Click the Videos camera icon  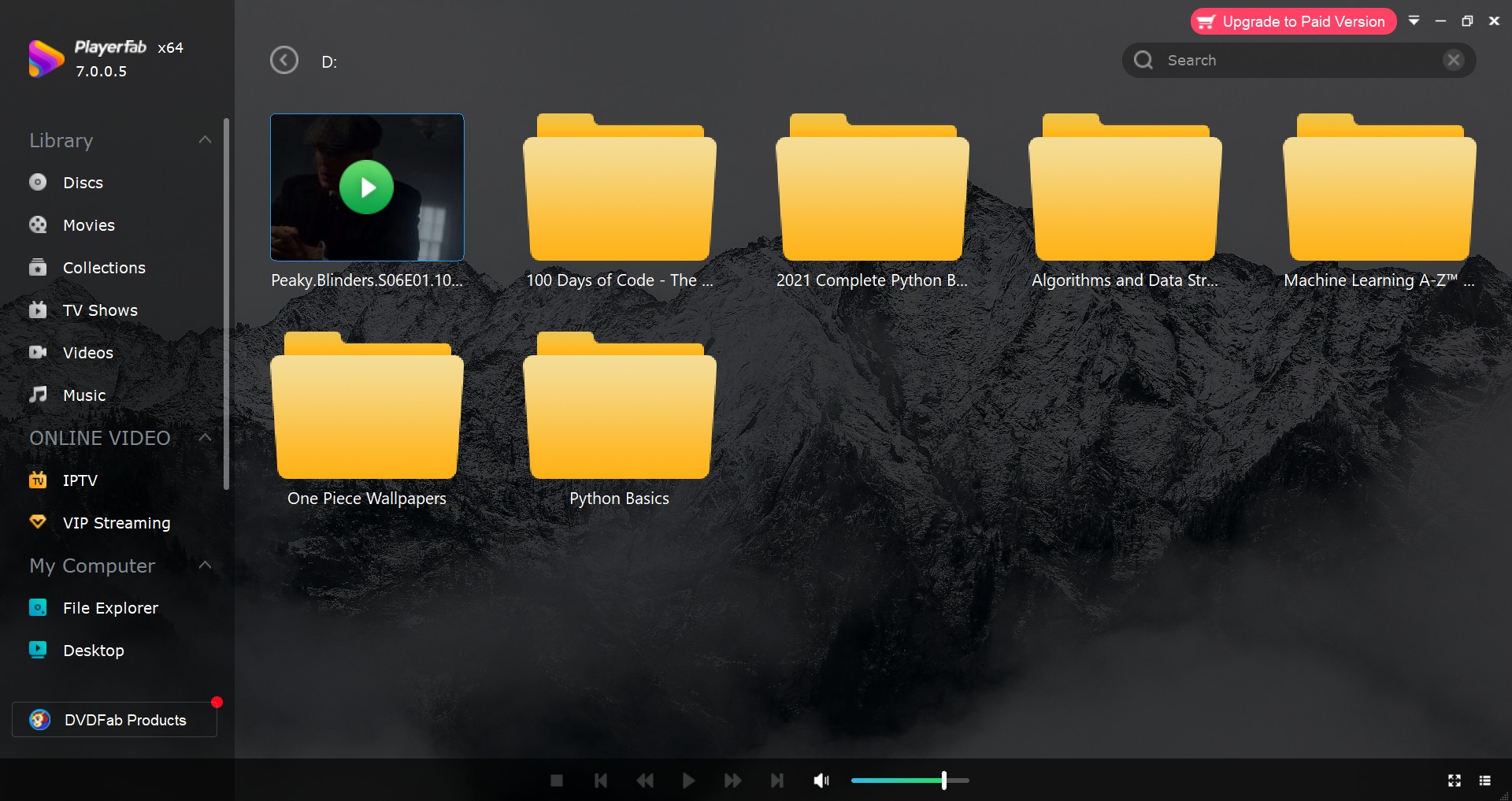(38, 352)
